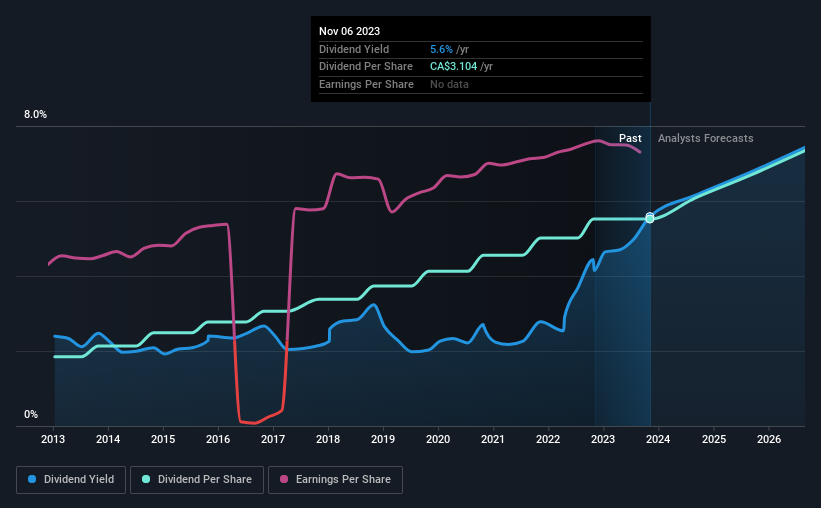Screen dimensions: 821x508
Task: Click the 'Past' region label
Action: click(x=630, y=138)
